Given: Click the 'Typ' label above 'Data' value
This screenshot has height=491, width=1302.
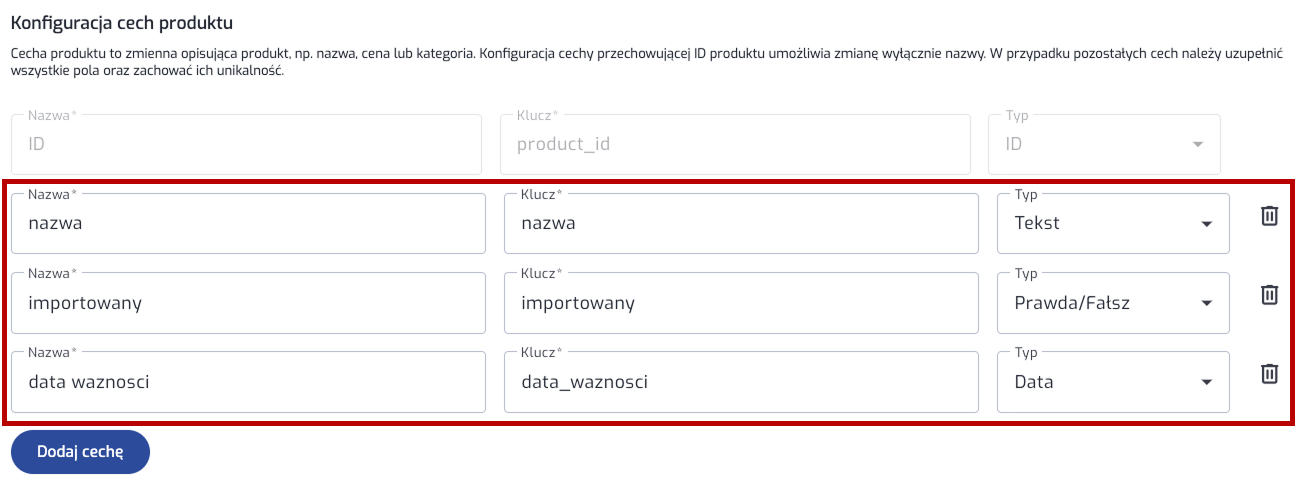Looking at the screenshot, I should click(1026, 352).
